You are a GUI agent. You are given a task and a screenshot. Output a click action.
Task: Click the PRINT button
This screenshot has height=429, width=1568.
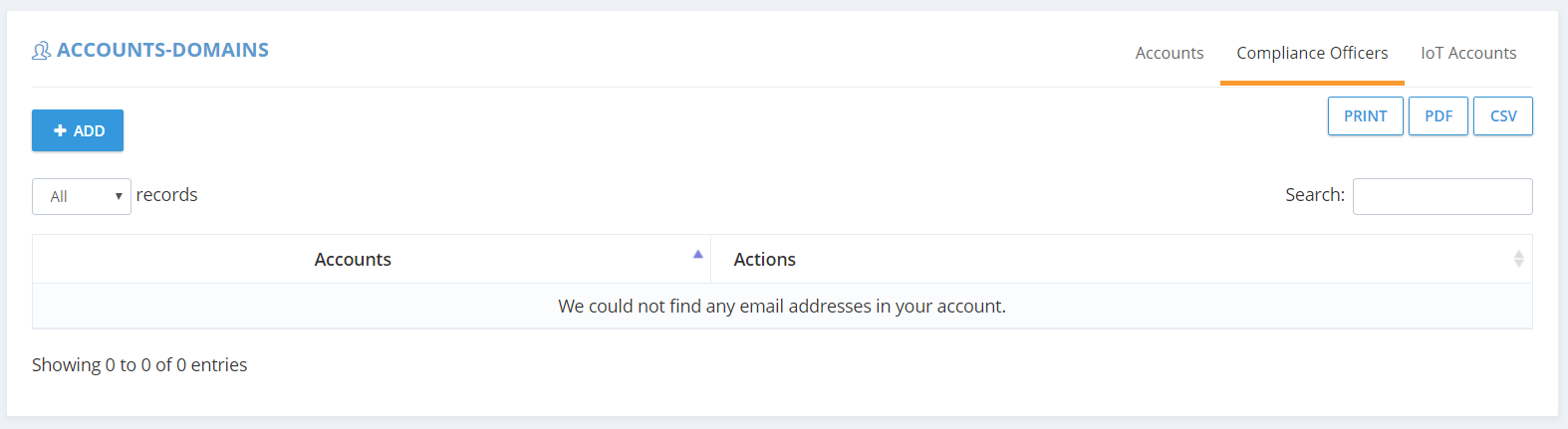pos(1365,115)
